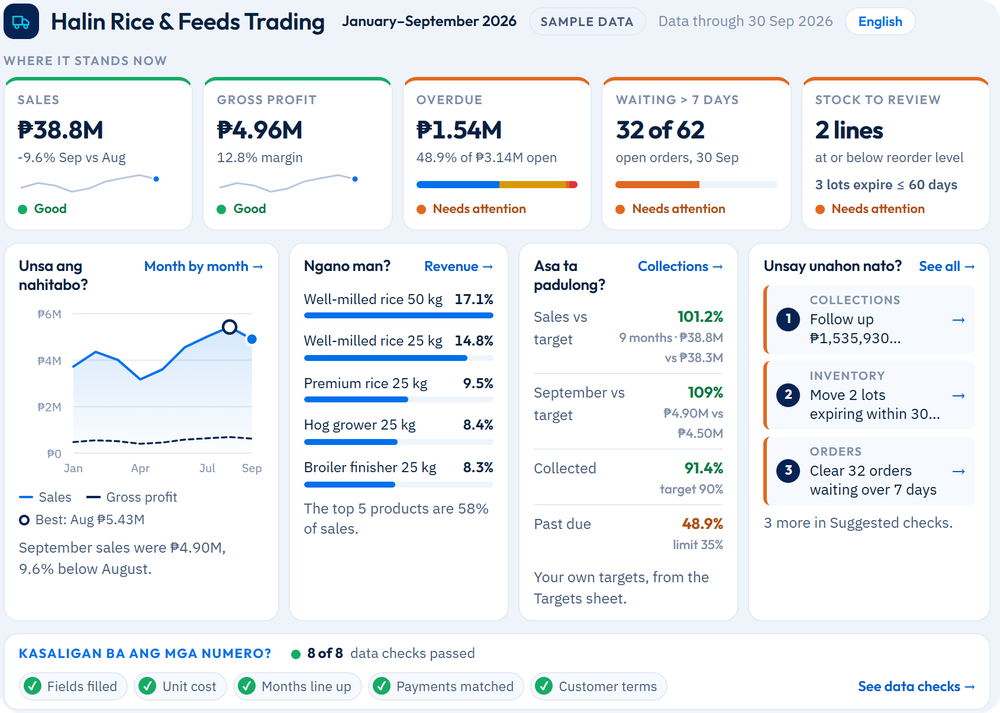The image size is (1000, 713).
Task: Click the Unit cost check icon
Action: point(147,686)
